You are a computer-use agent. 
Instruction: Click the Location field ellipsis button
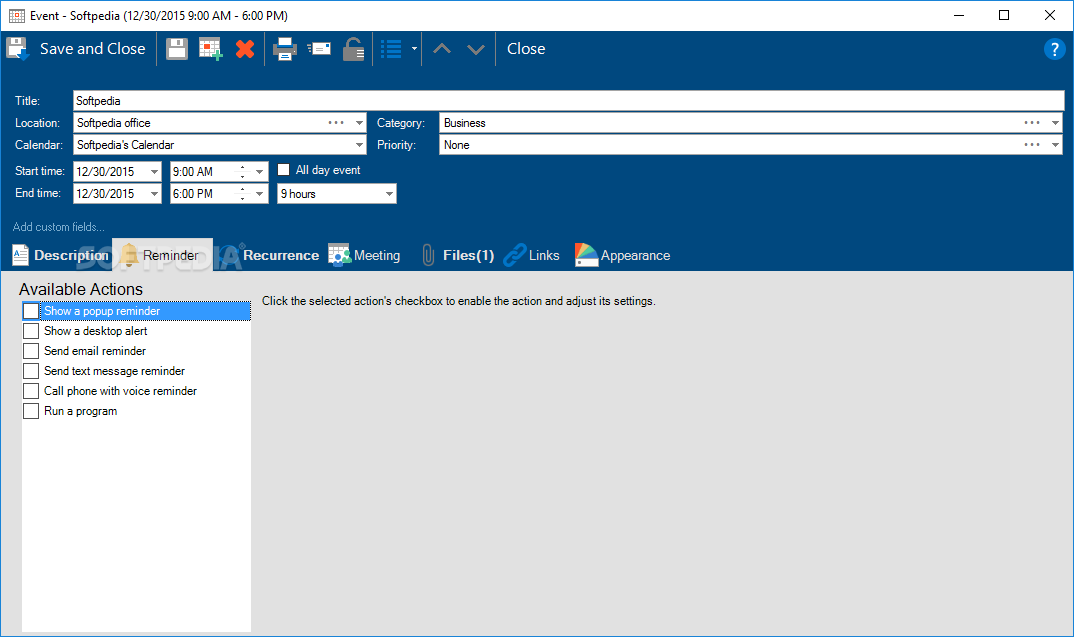point(336,123)
